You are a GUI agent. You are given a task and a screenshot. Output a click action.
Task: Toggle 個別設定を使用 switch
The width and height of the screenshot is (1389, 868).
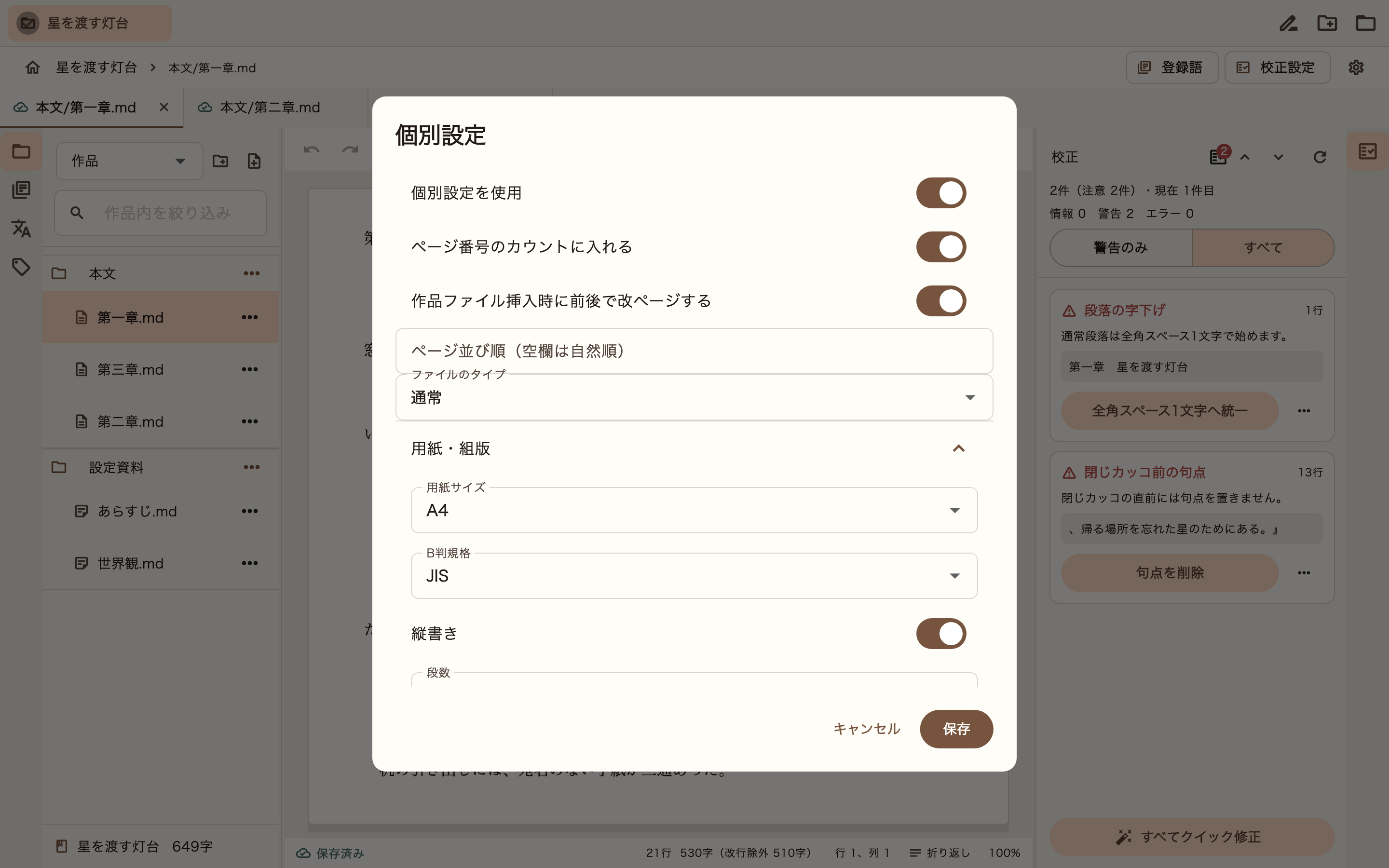(941, 193)
